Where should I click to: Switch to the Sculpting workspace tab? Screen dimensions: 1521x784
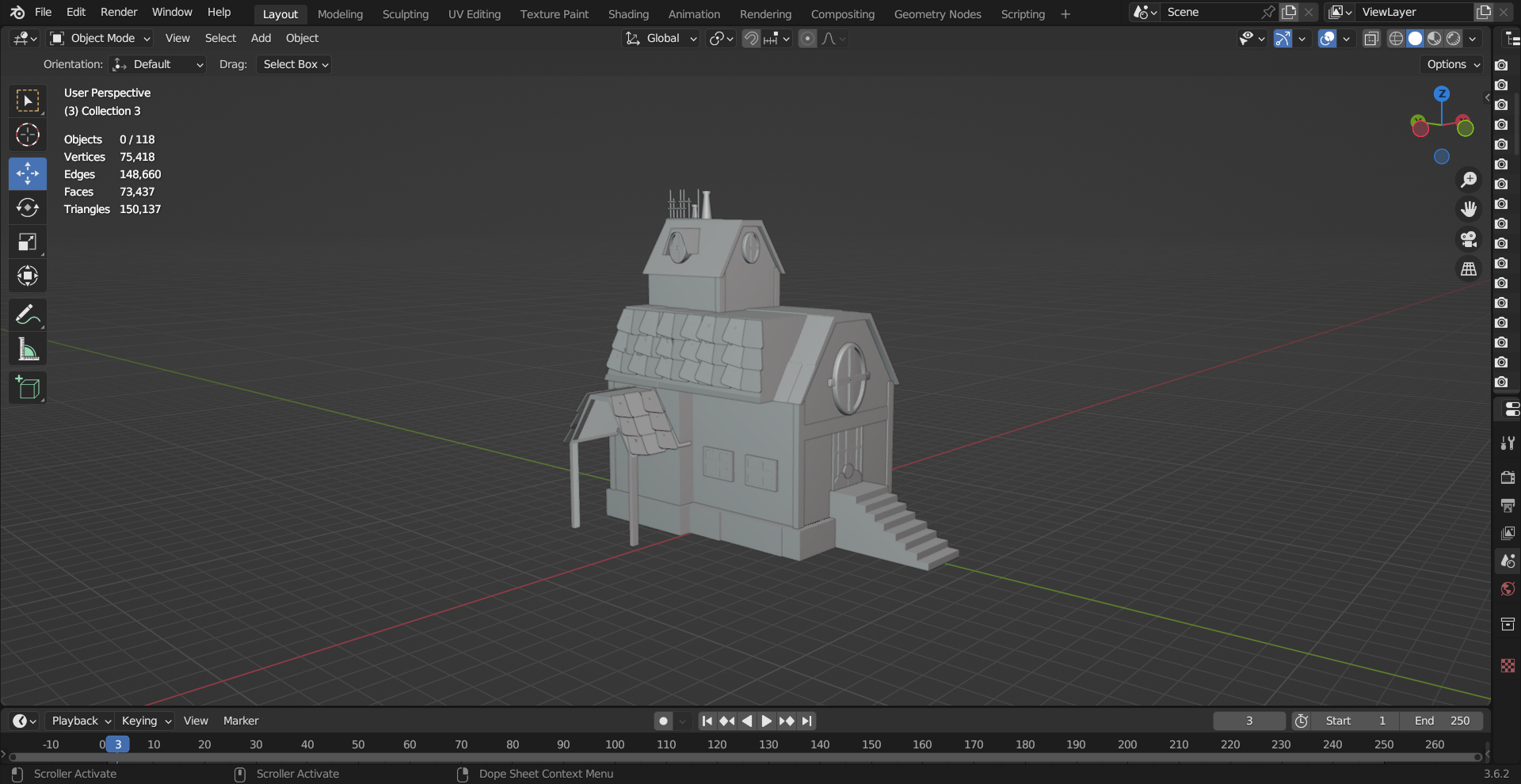tap(405, 13)
